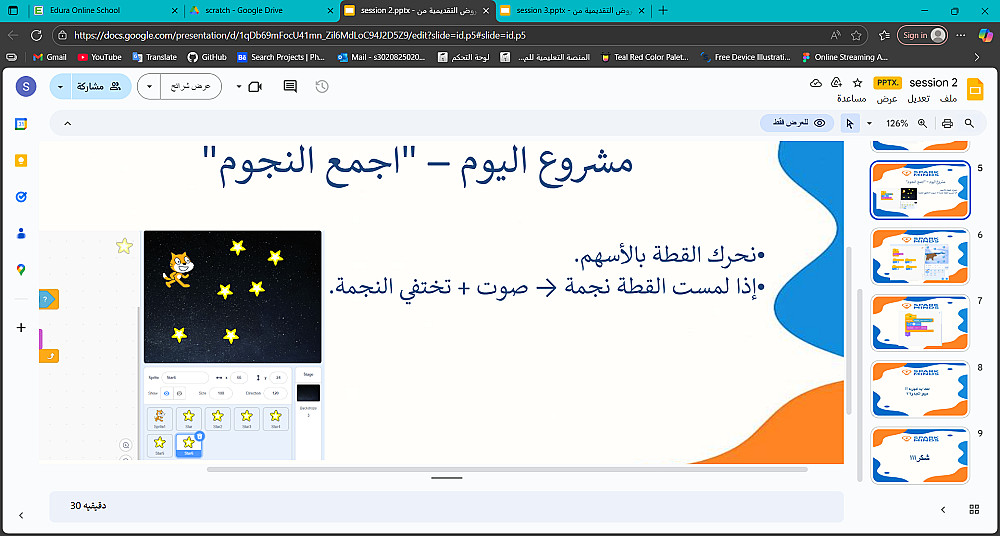Select slide 6 thumbnail
1000x536 pixels.
[920, 256]
